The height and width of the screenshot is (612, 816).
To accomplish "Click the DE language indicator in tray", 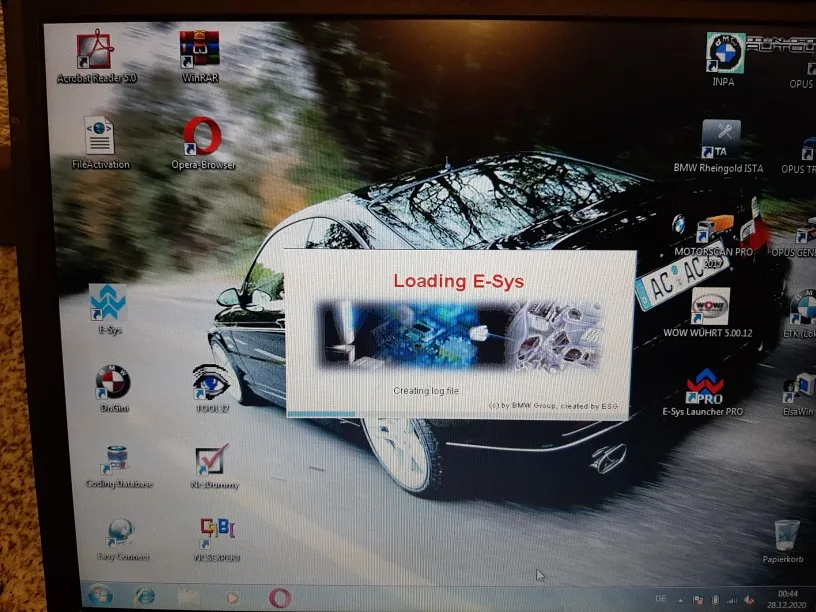I will tap(661, 599).
